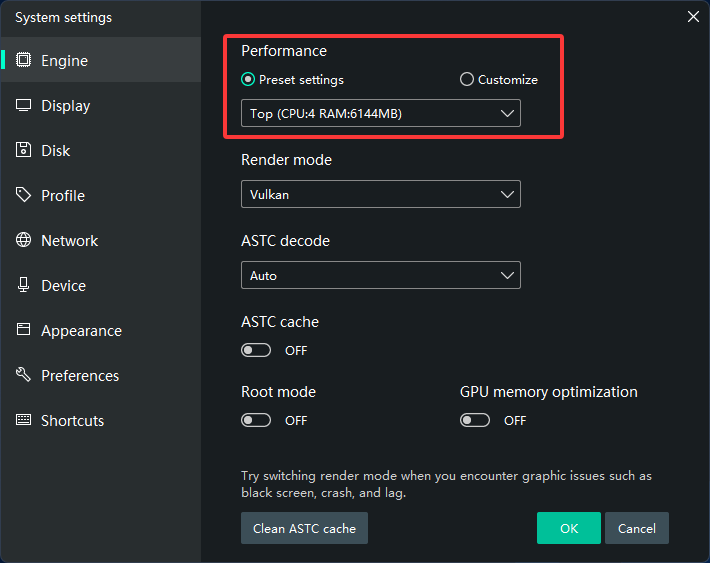
Task: Click Cancel to discard changes
Action: [x=636, y=528]
